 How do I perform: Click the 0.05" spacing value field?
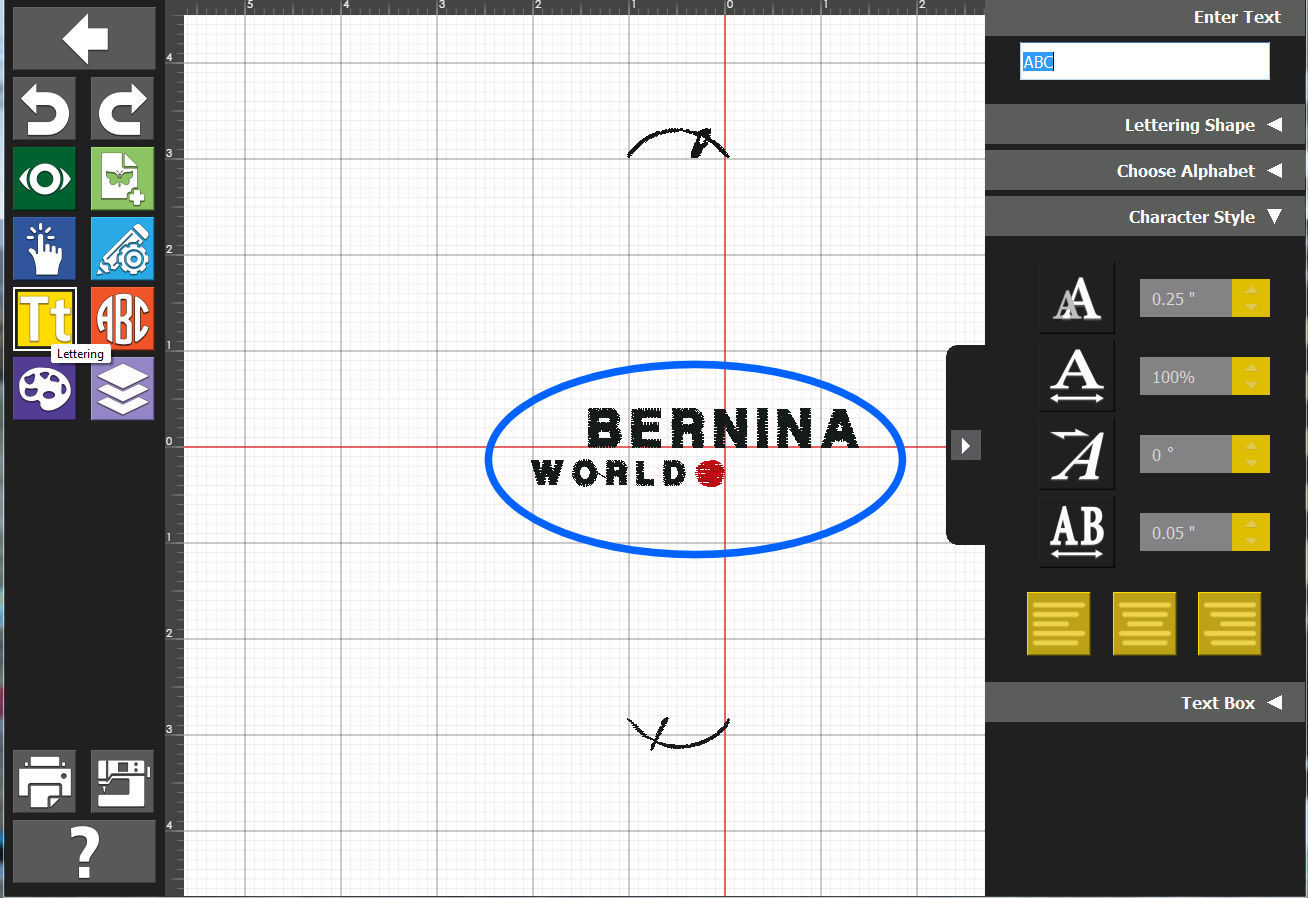click(x=1186, y=532)
